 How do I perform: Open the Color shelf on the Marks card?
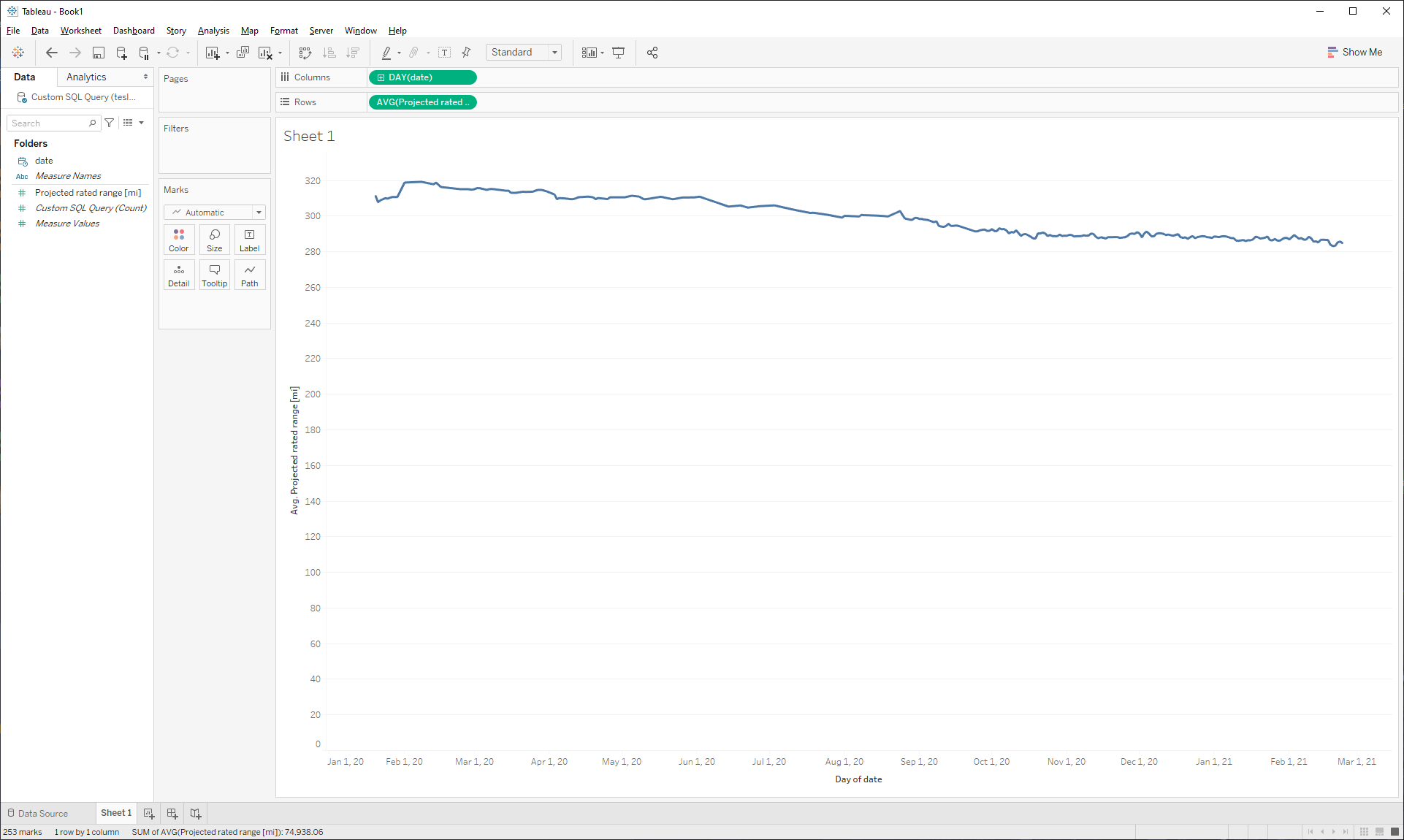[178, 240]
